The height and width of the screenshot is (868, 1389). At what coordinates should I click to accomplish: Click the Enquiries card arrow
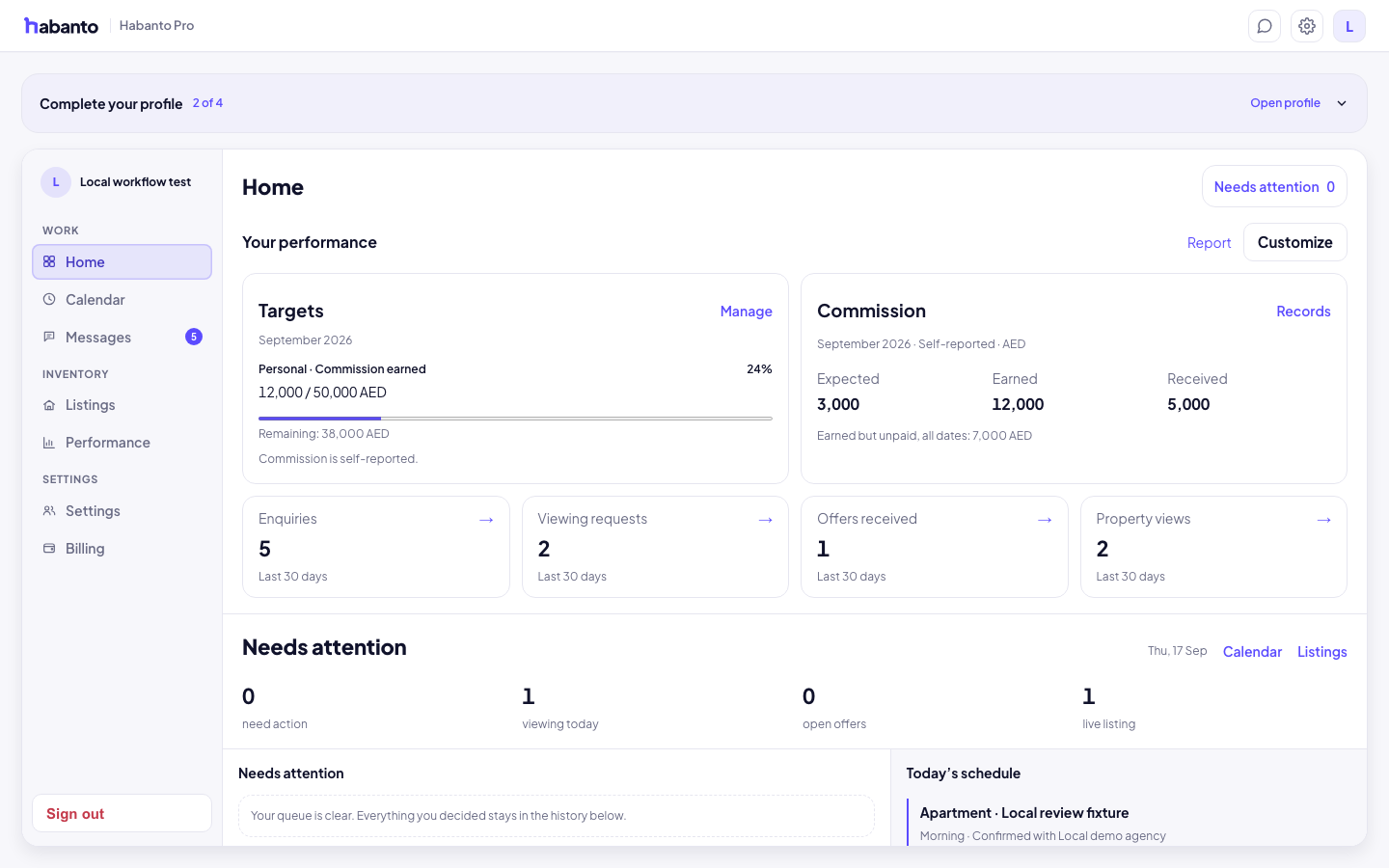pyautogui.click(x=486, y=520)
